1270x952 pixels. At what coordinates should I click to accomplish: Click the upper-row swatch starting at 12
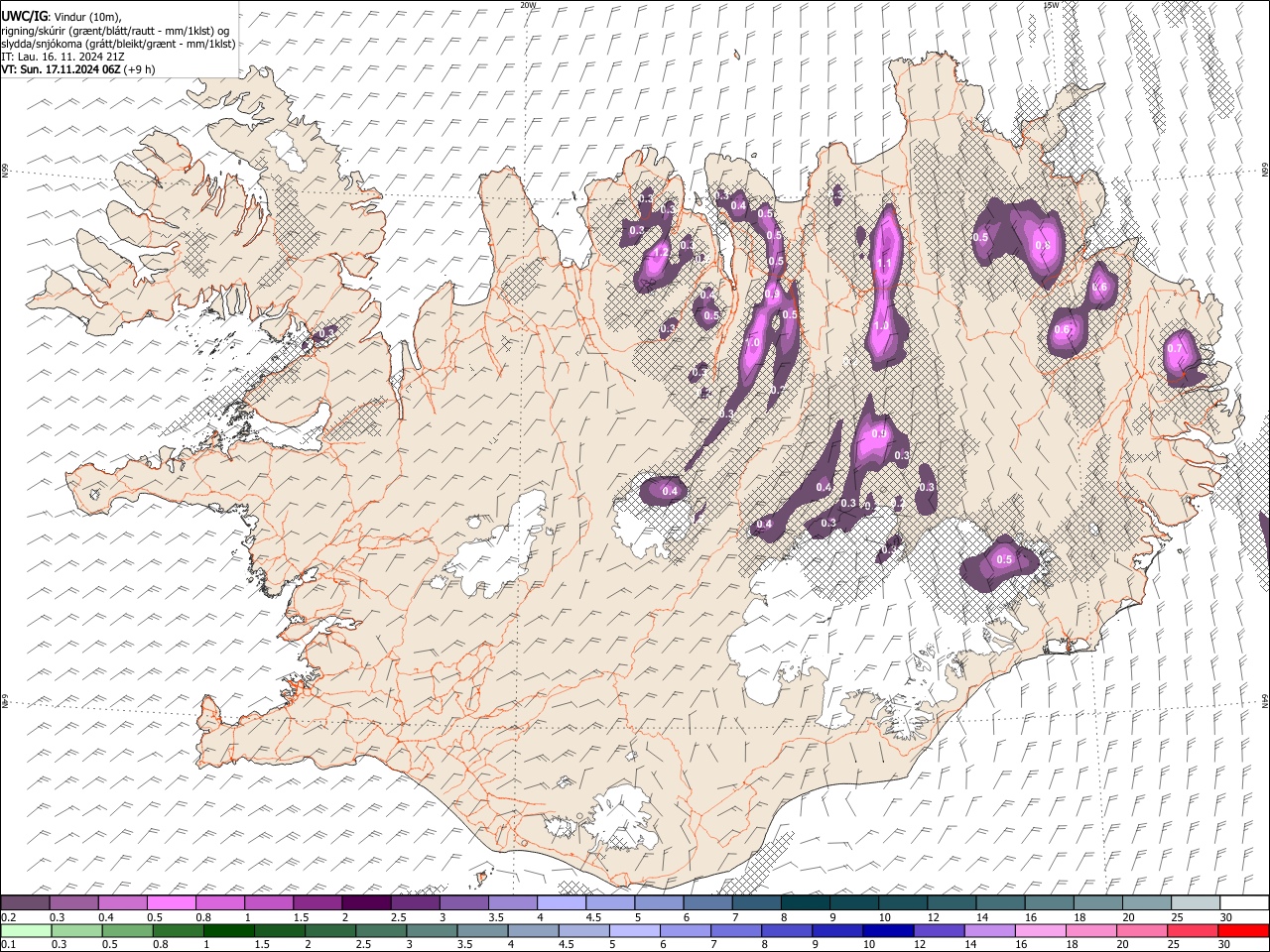tap(951, 902)
